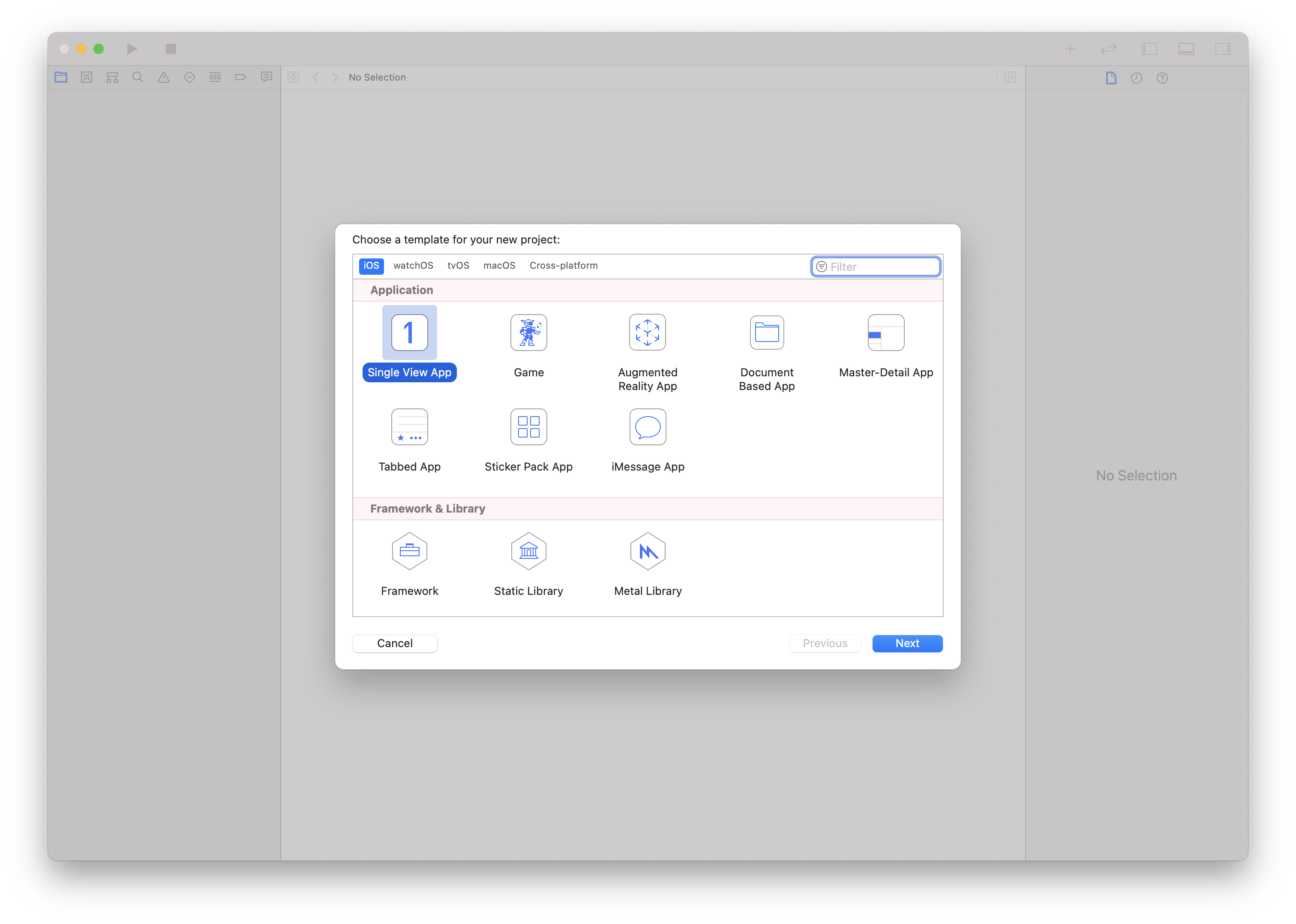The width and height of the screenshot is (1296, 924).
Task: Click the yellow minimize window button
Action: 81,49
